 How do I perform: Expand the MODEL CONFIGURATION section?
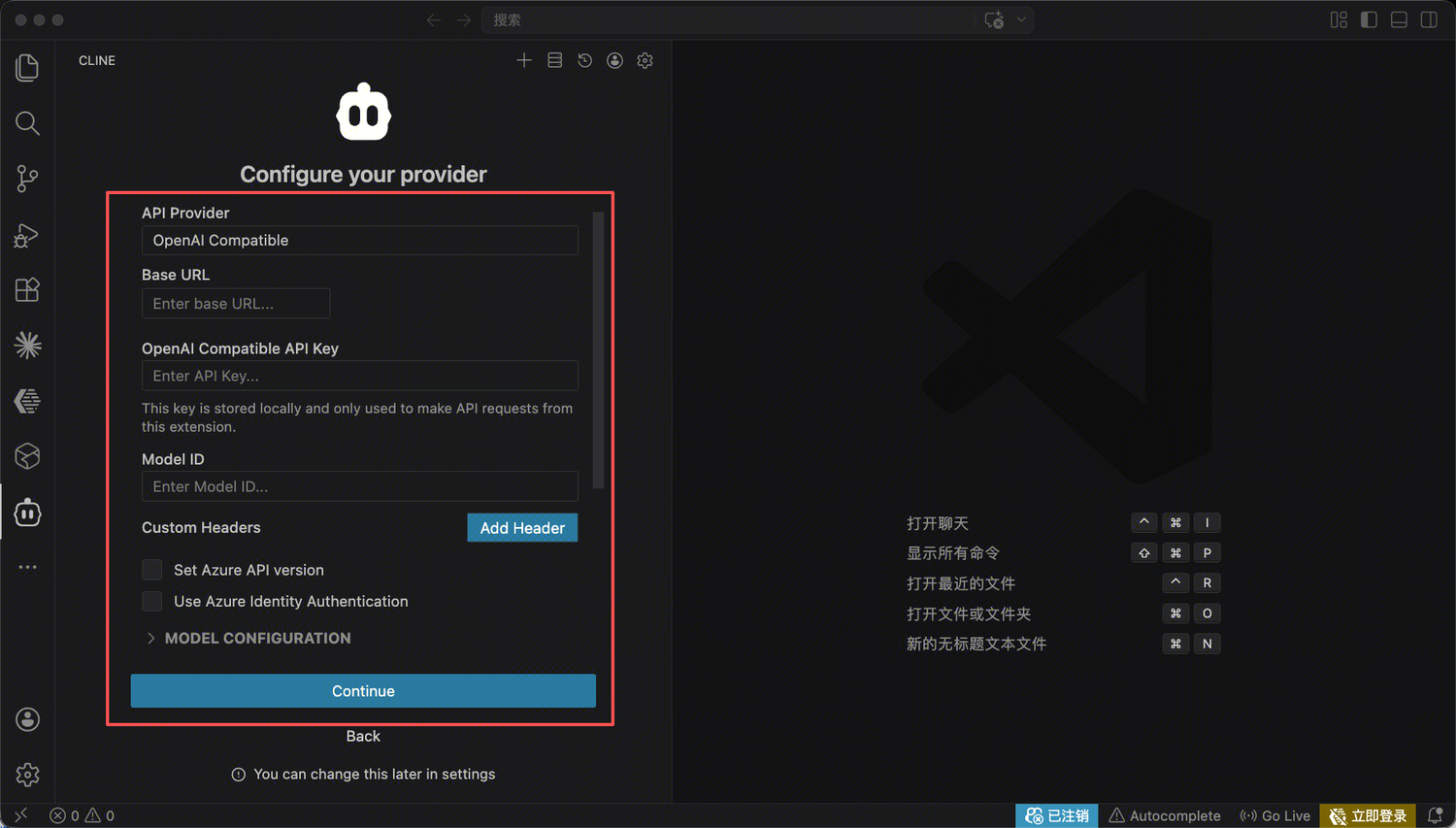pyautogui.click(x=248, y=638)
